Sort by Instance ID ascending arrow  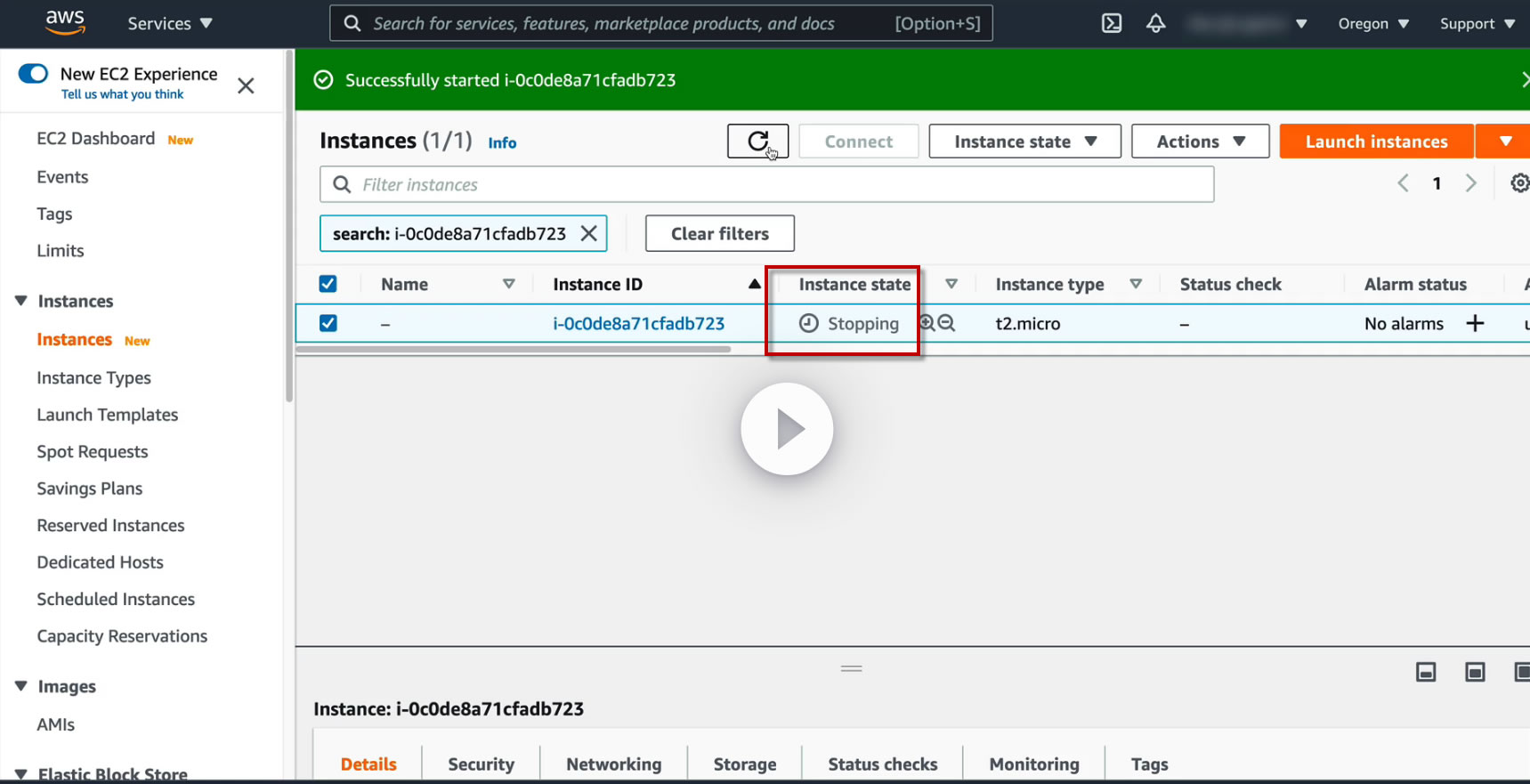click(x=754, y=284)
